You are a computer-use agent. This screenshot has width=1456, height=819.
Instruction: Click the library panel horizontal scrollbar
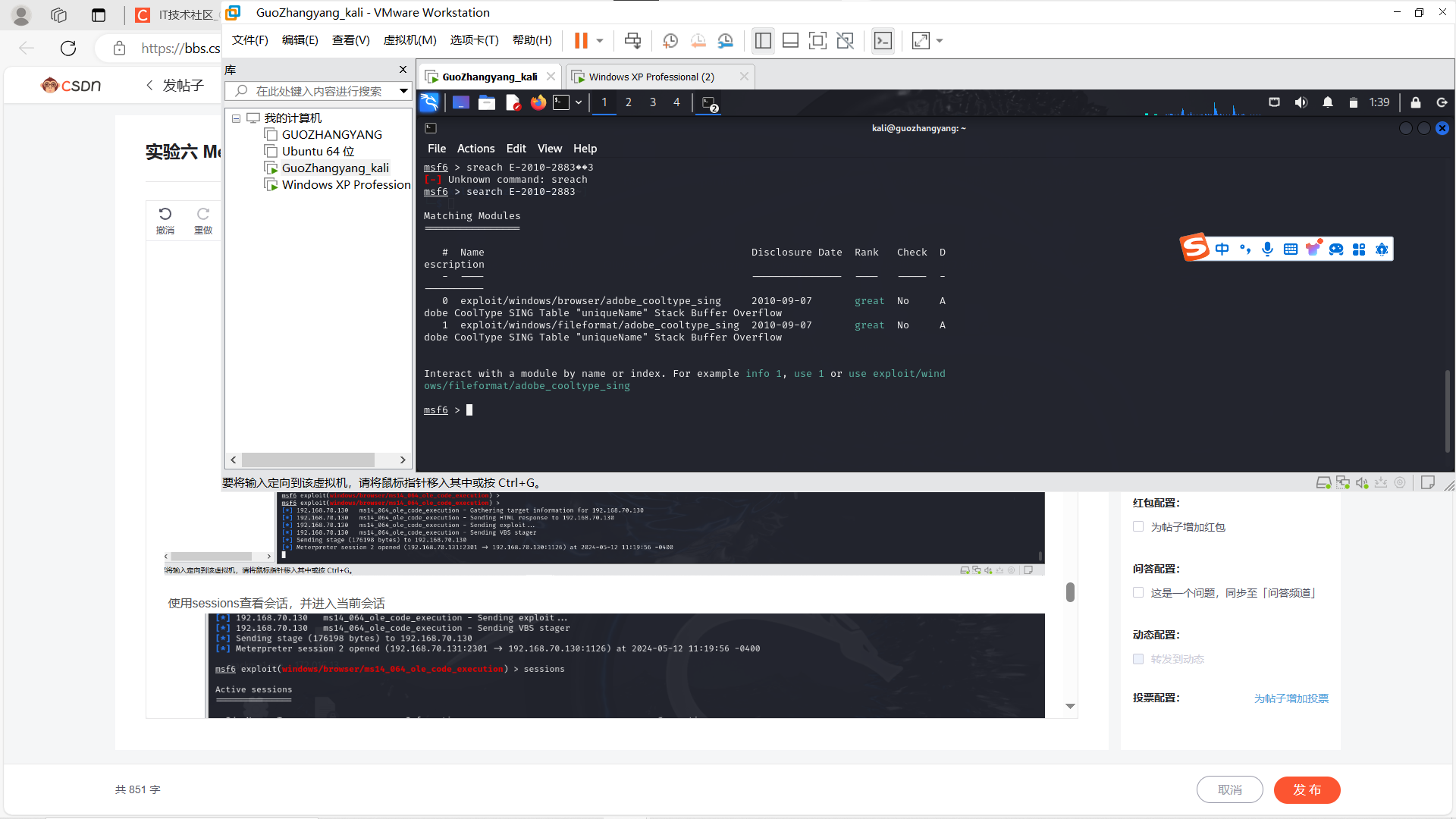click(x=308, y=460)
